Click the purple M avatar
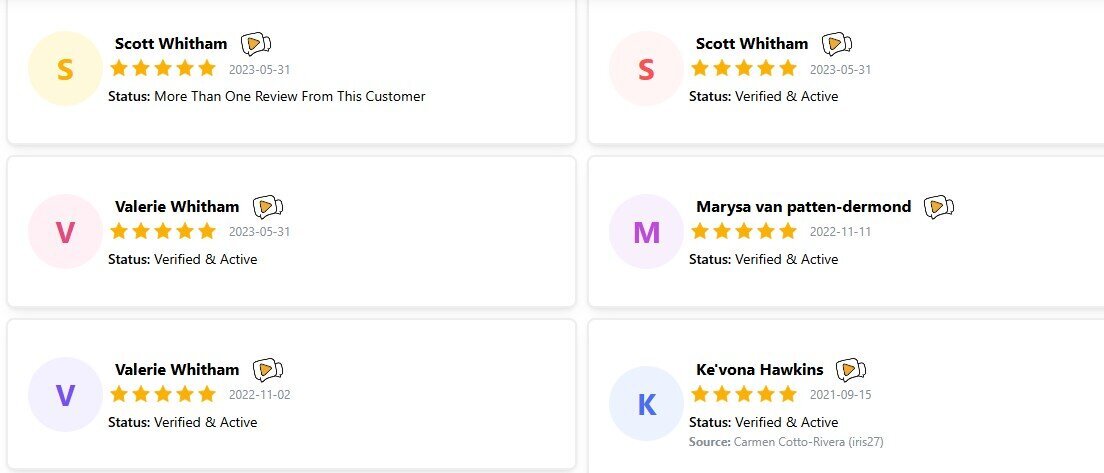Image resolution: width=1104 pixels, height=473 pixels. [646, 232]
